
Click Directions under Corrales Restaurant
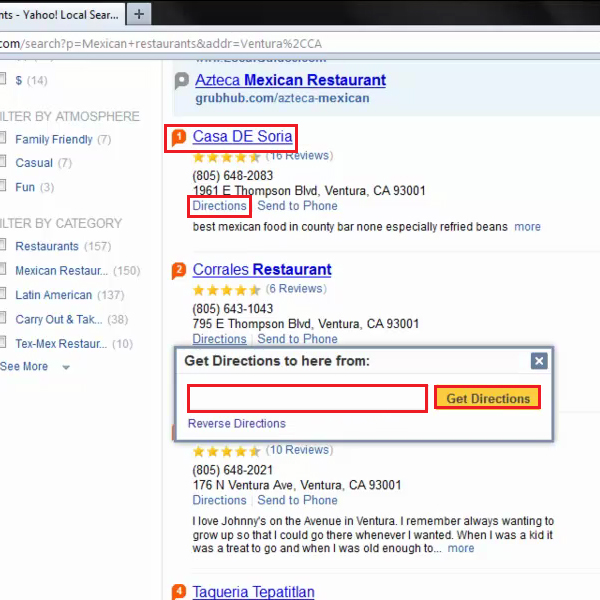(219, 339)
